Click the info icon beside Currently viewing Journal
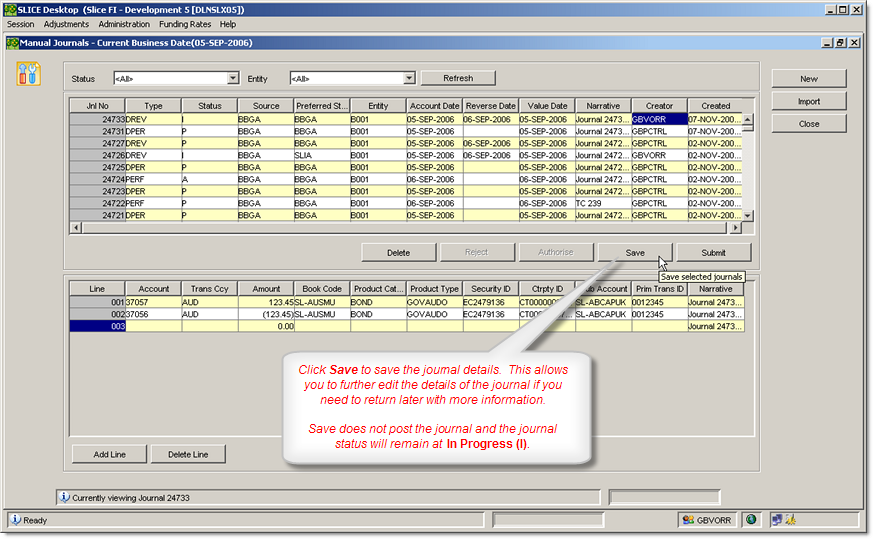The height and width of the screenshot is (539, 873). click(x=65, y=497)
